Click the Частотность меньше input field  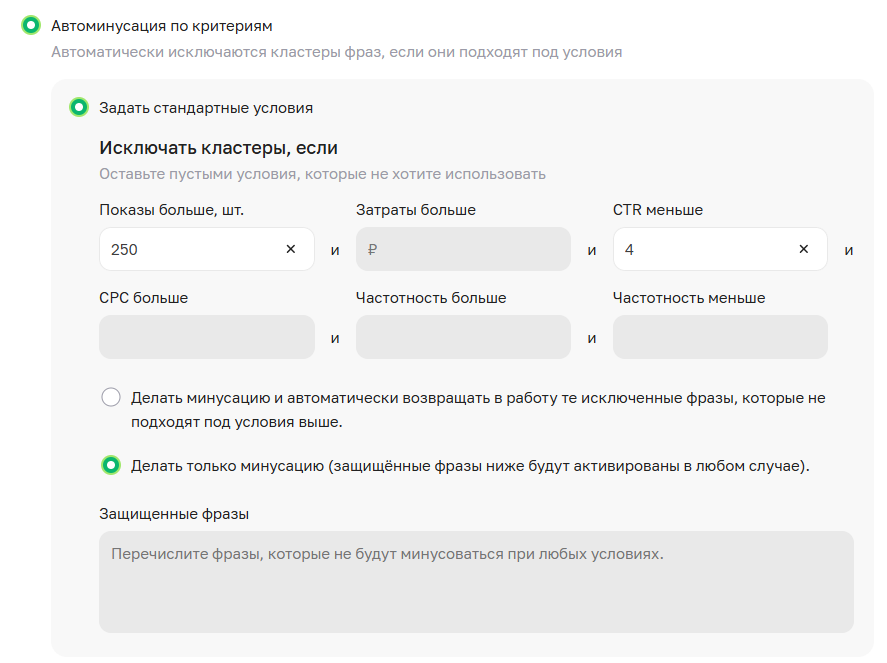coord(720,337)
